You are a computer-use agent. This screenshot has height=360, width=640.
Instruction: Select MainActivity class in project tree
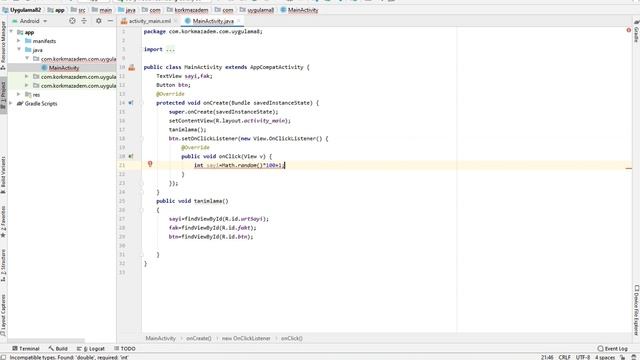(x=64, y=68)
